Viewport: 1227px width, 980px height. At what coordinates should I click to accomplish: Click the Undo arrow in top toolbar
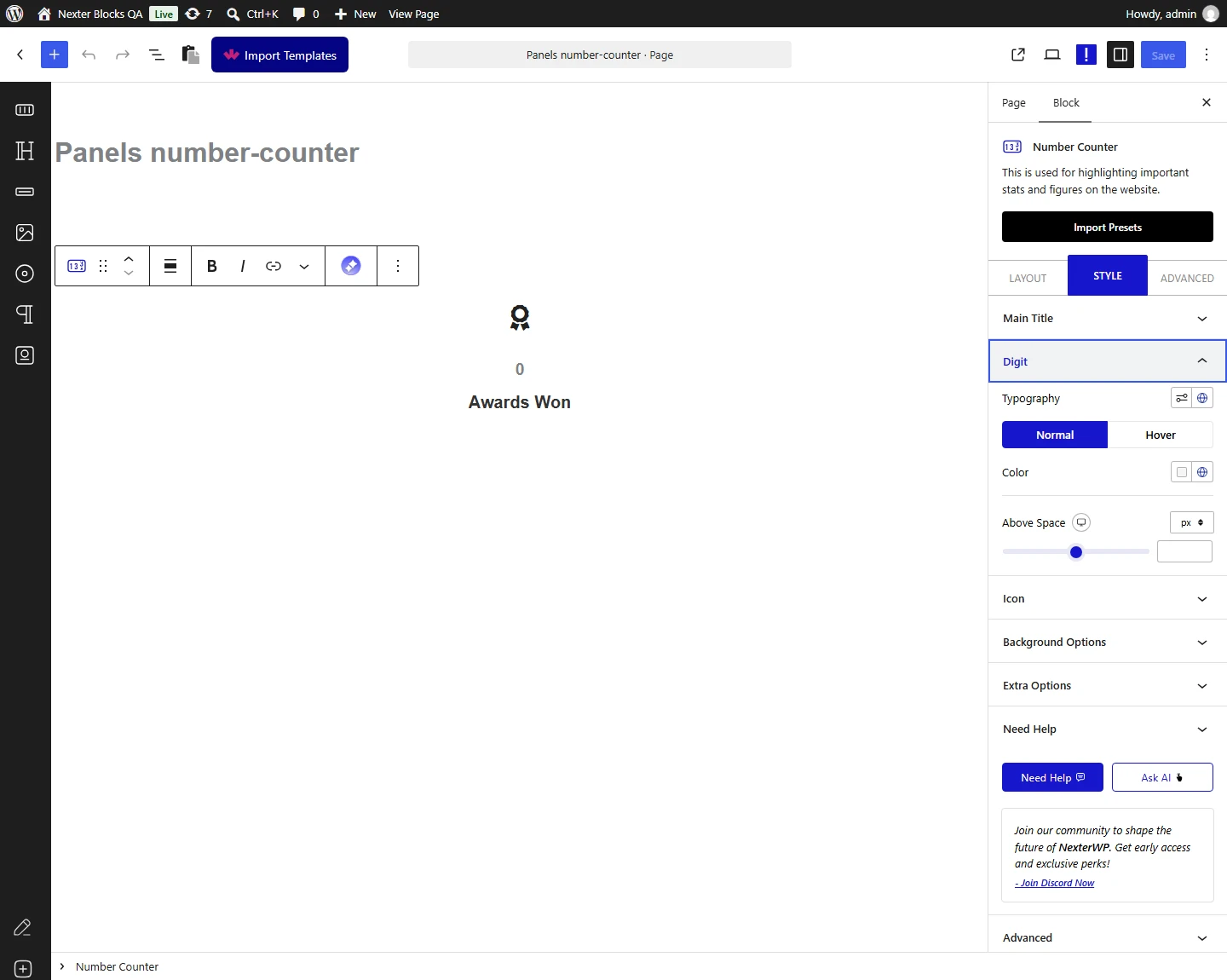(89, 55)
